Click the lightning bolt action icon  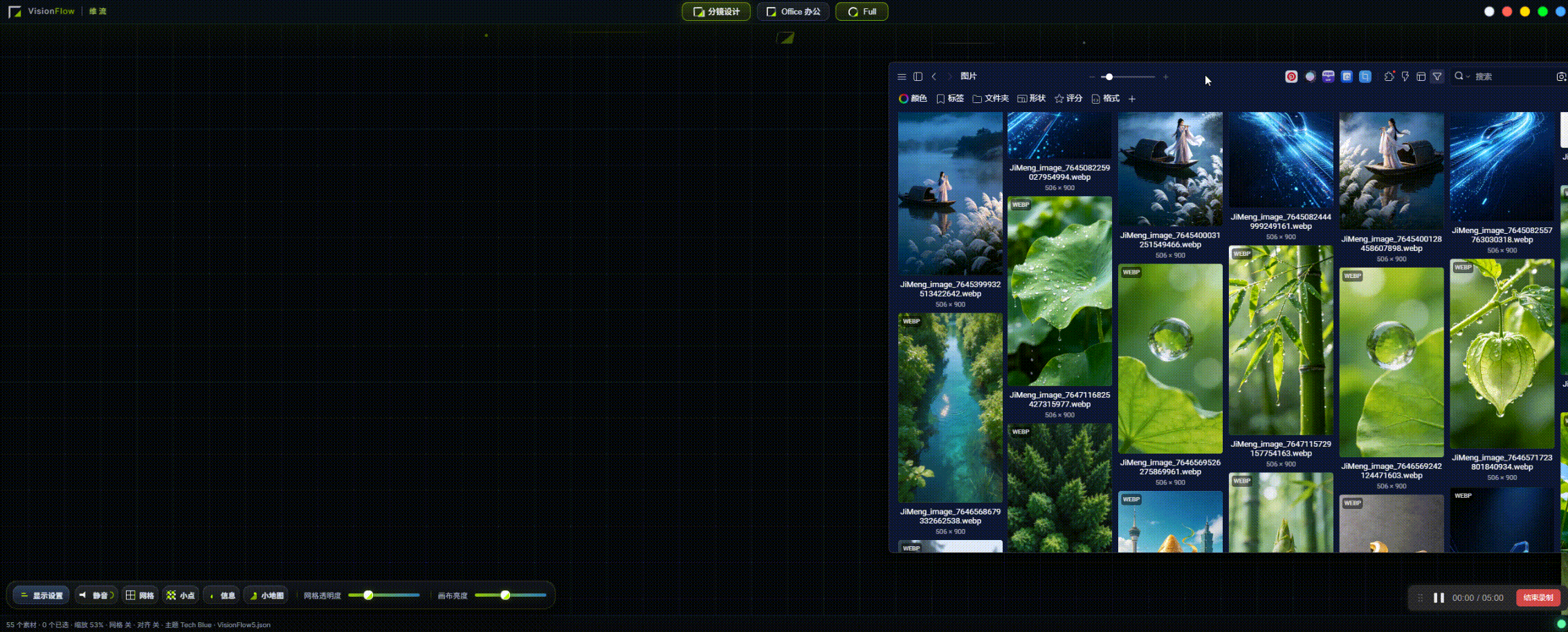coord(1405,77)
